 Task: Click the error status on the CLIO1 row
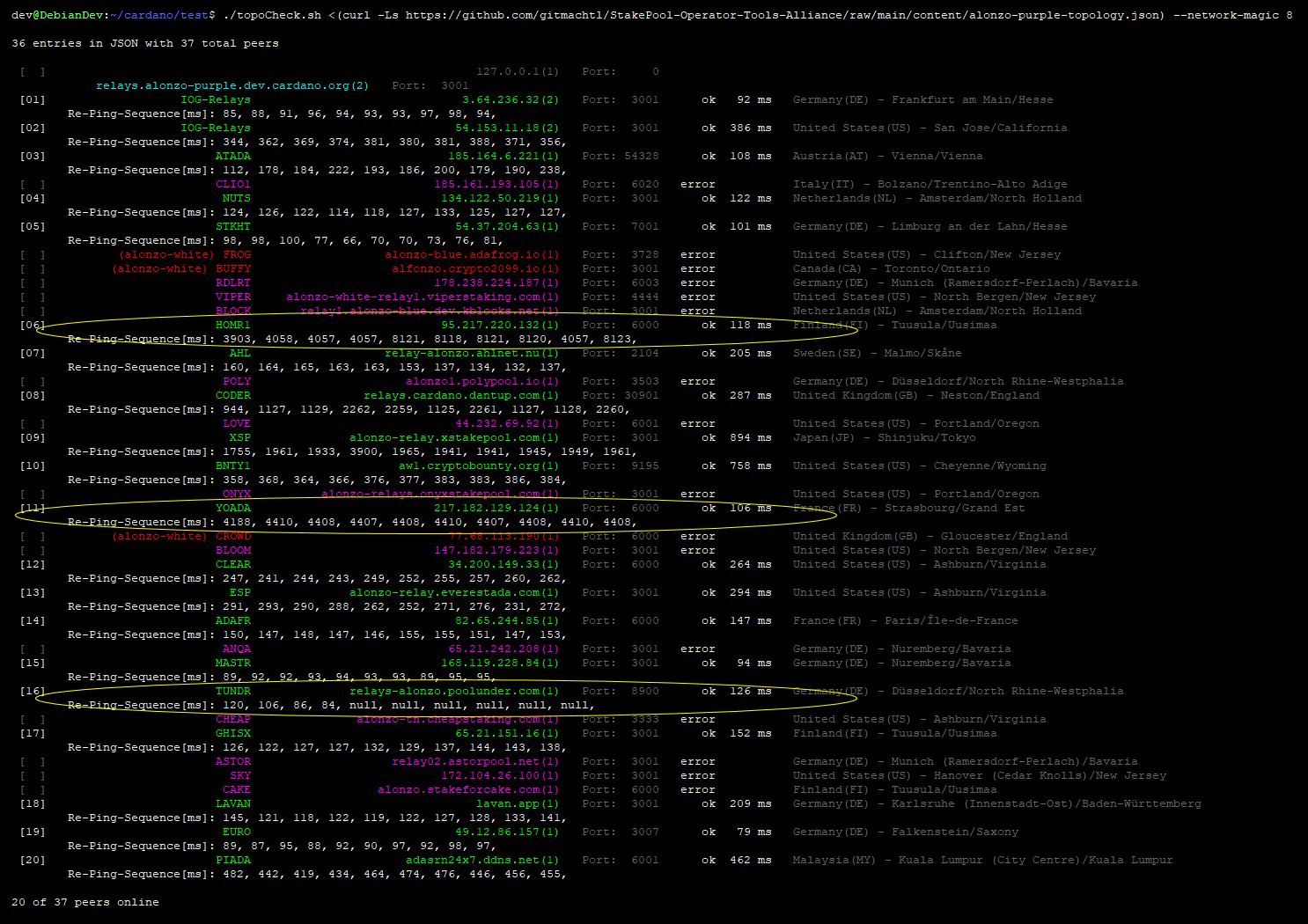697,184
